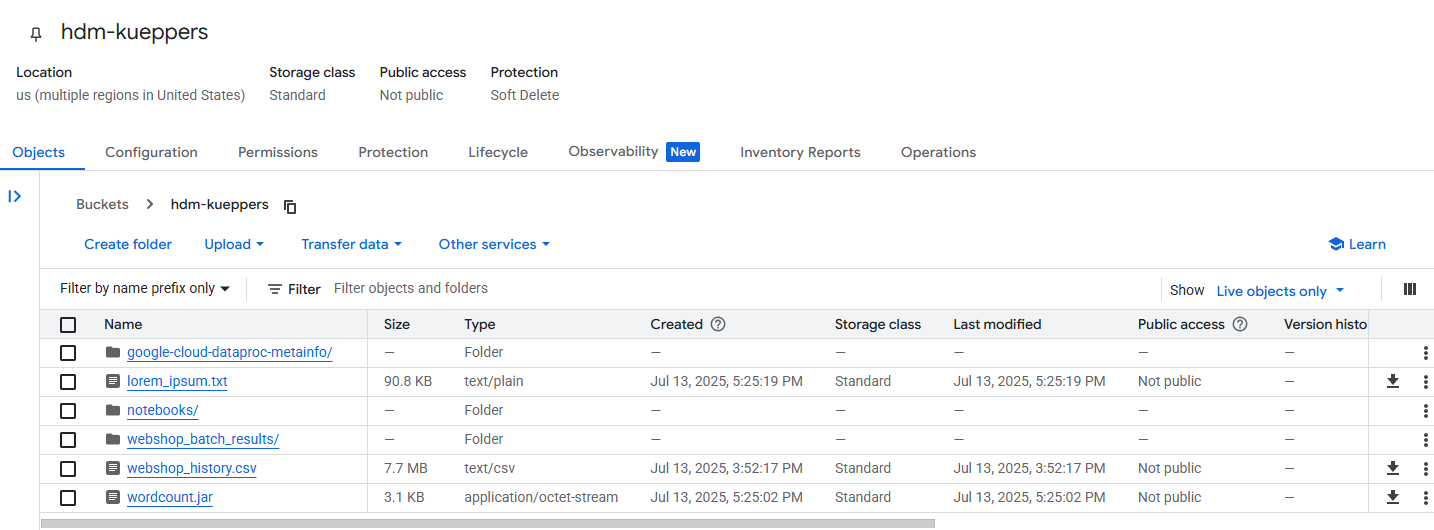Open the Live objects only dropdown

pyautogui.click(x=1280, y=291)
